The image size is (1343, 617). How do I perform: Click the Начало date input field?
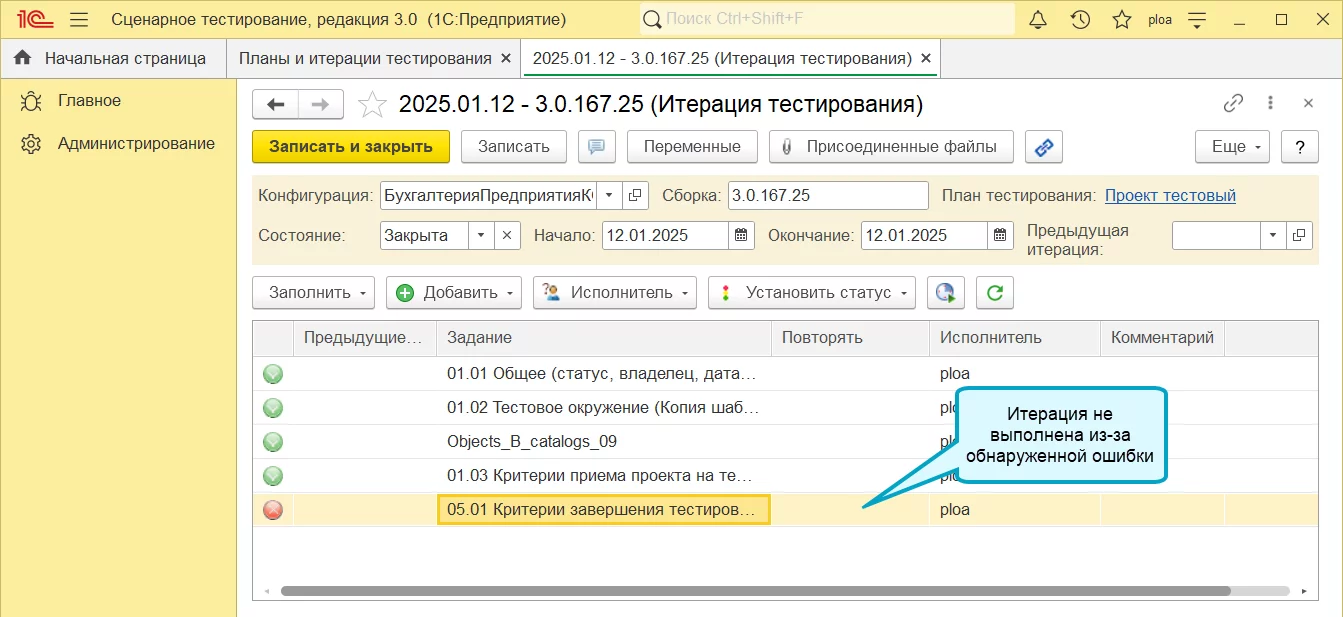[x=664, y=236]
